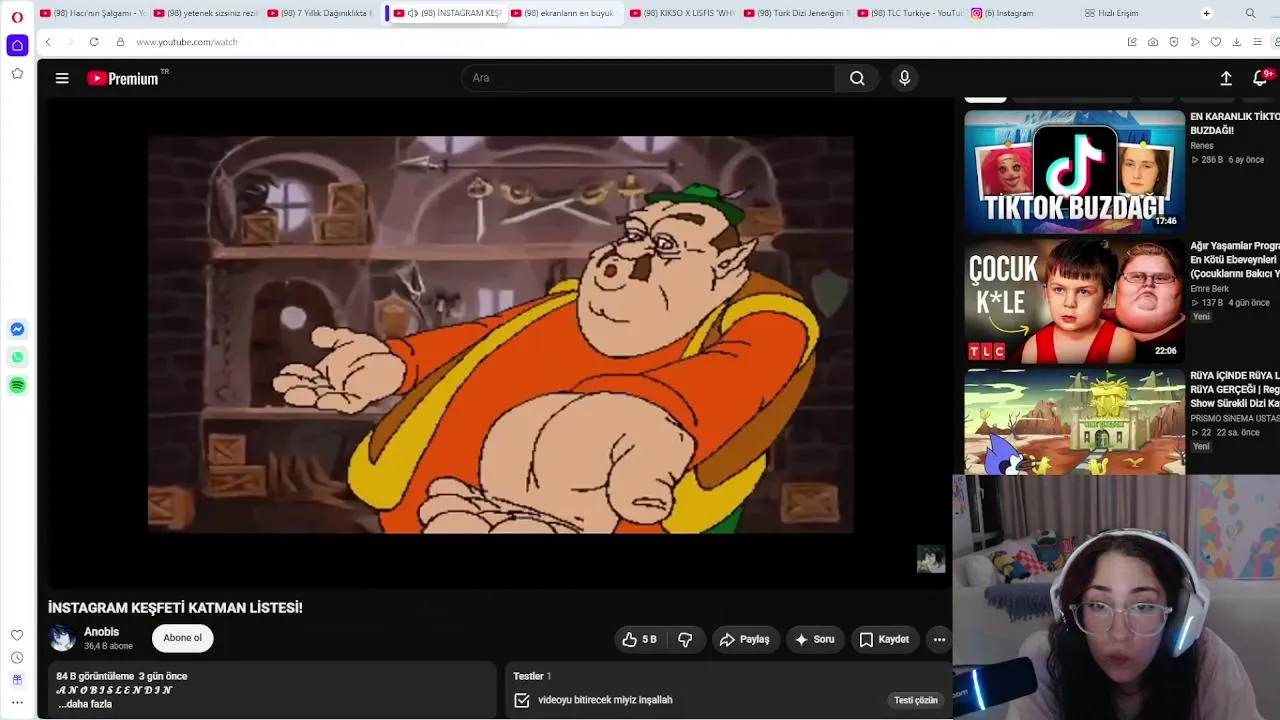Click the 'Abone ol' subscribe button

coord(182,638)
